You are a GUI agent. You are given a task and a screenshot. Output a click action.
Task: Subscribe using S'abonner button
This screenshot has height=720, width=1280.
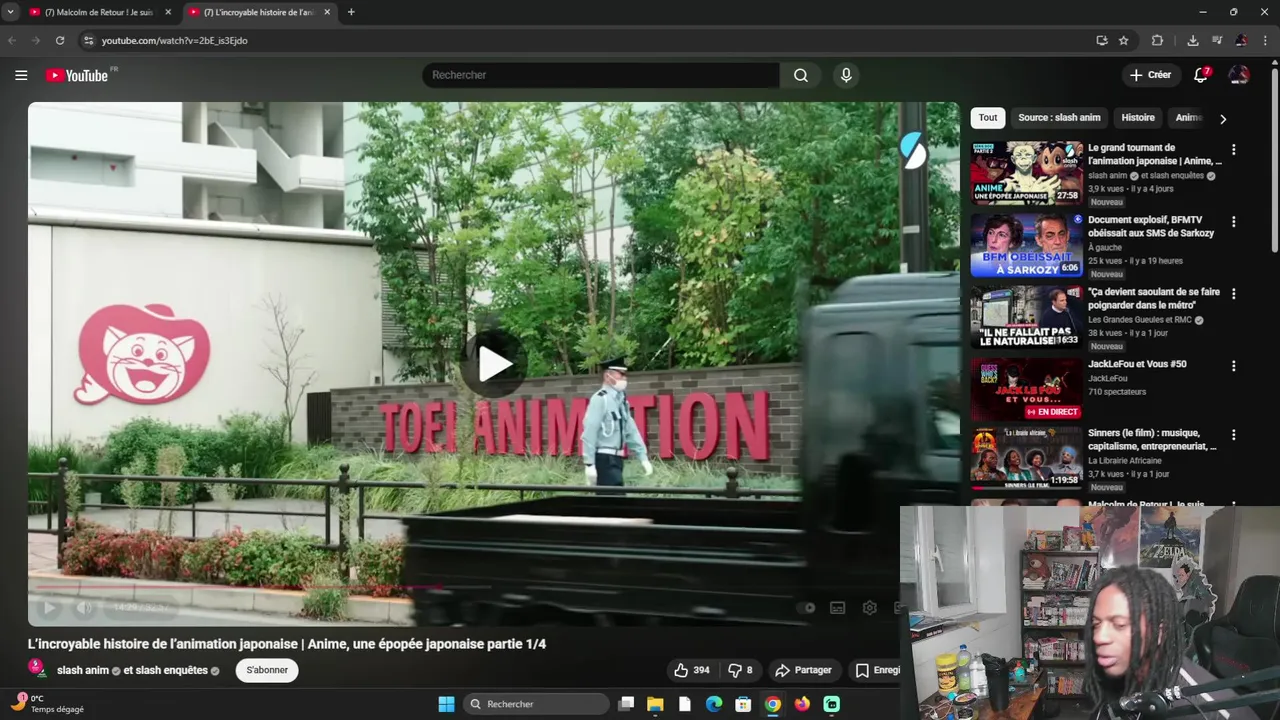point(267,670)
